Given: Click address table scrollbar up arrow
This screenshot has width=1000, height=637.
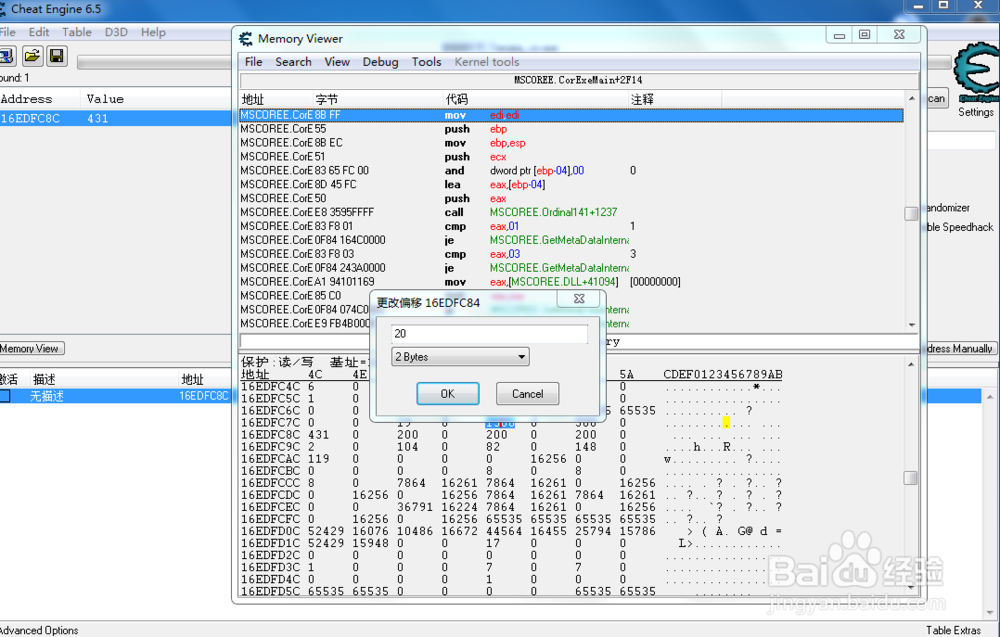Looking at the screenshot, I should click(x=990, y=397).
